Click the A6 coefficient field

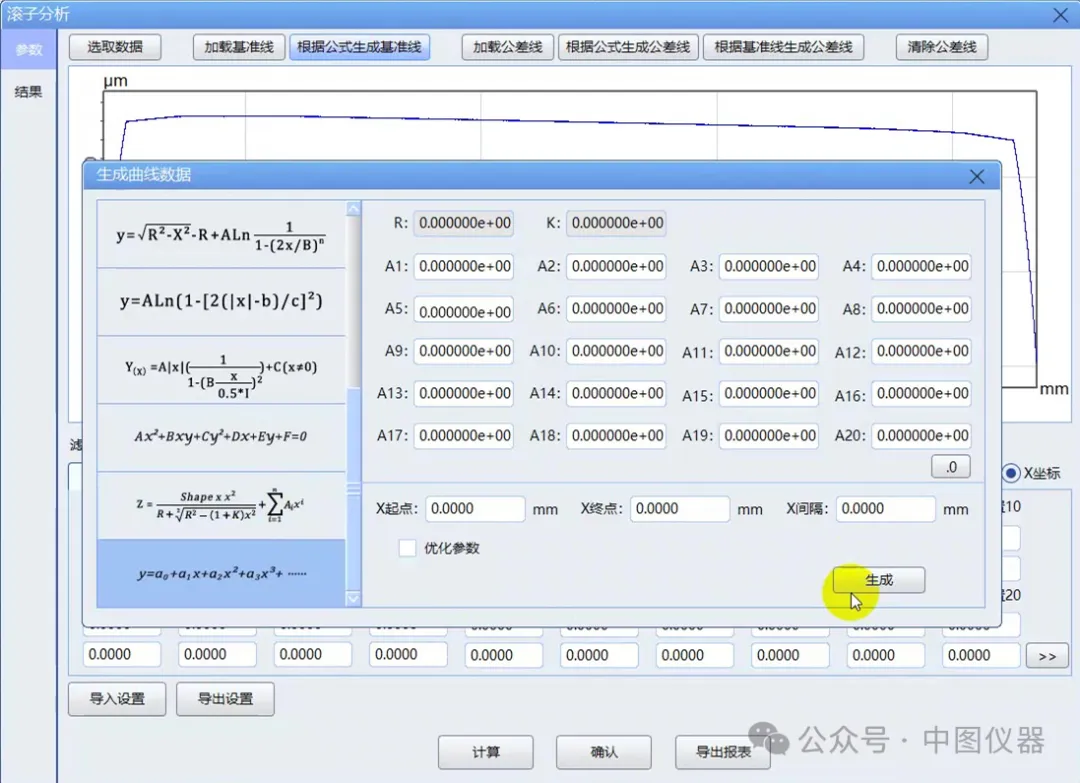coord(616,309)
